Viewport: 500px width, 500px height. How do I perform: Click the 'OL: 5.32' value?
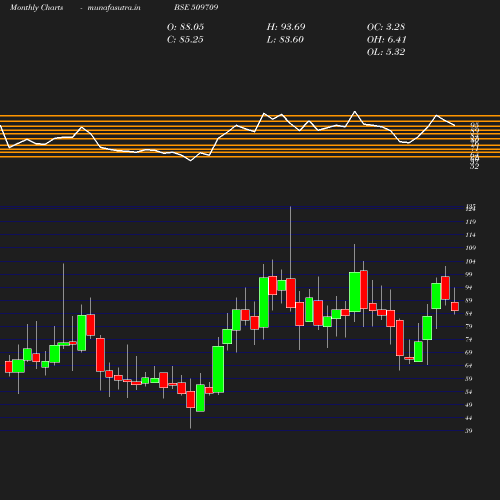(386, 52)
